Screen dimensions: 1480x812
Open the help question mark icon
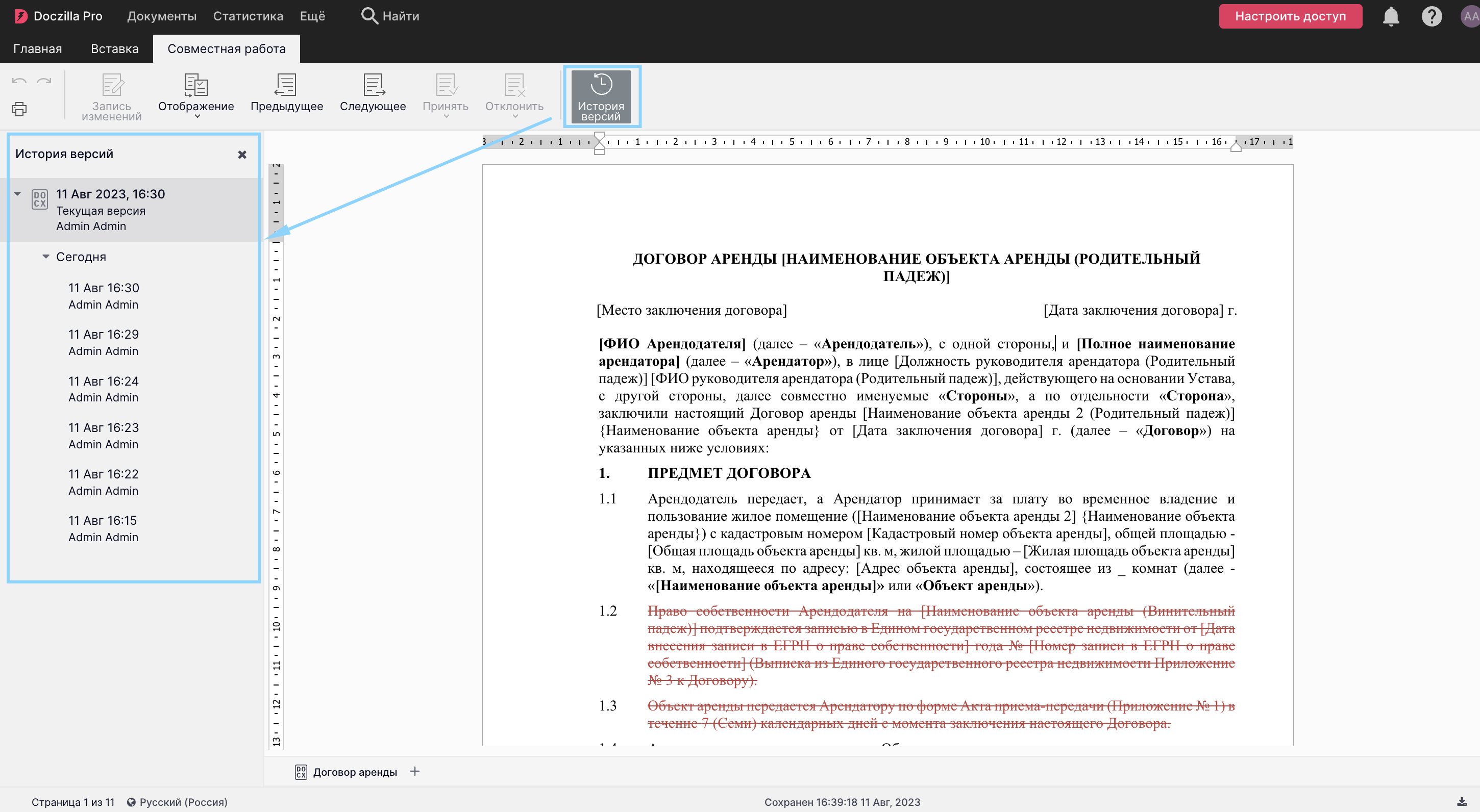pyautogui.click(x=1431, y=16)
